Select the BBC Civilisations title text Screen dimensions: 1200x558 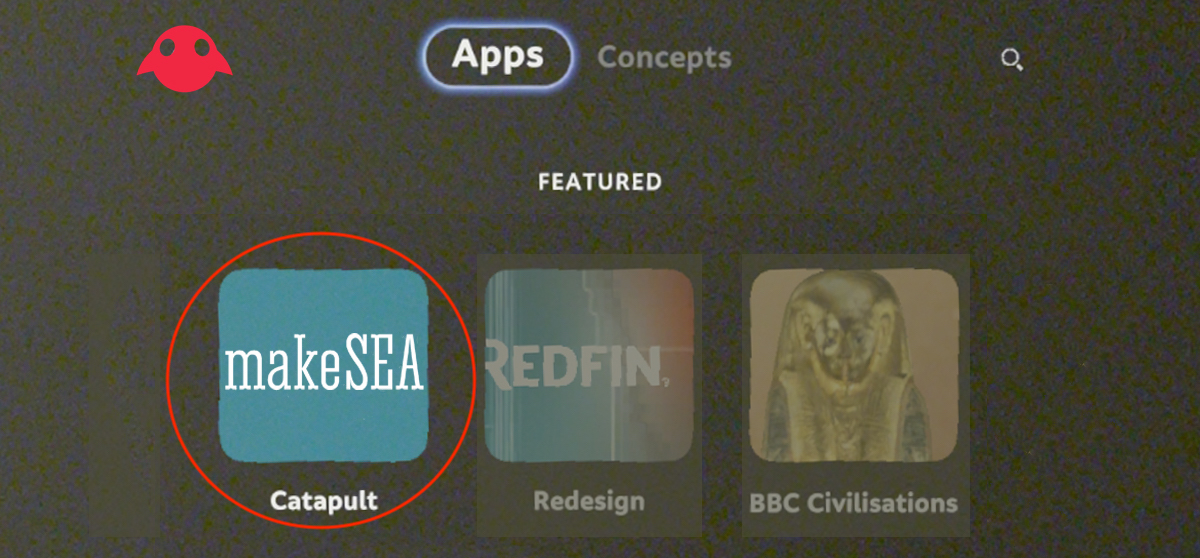pyautogui.click(x=854, y=501)
